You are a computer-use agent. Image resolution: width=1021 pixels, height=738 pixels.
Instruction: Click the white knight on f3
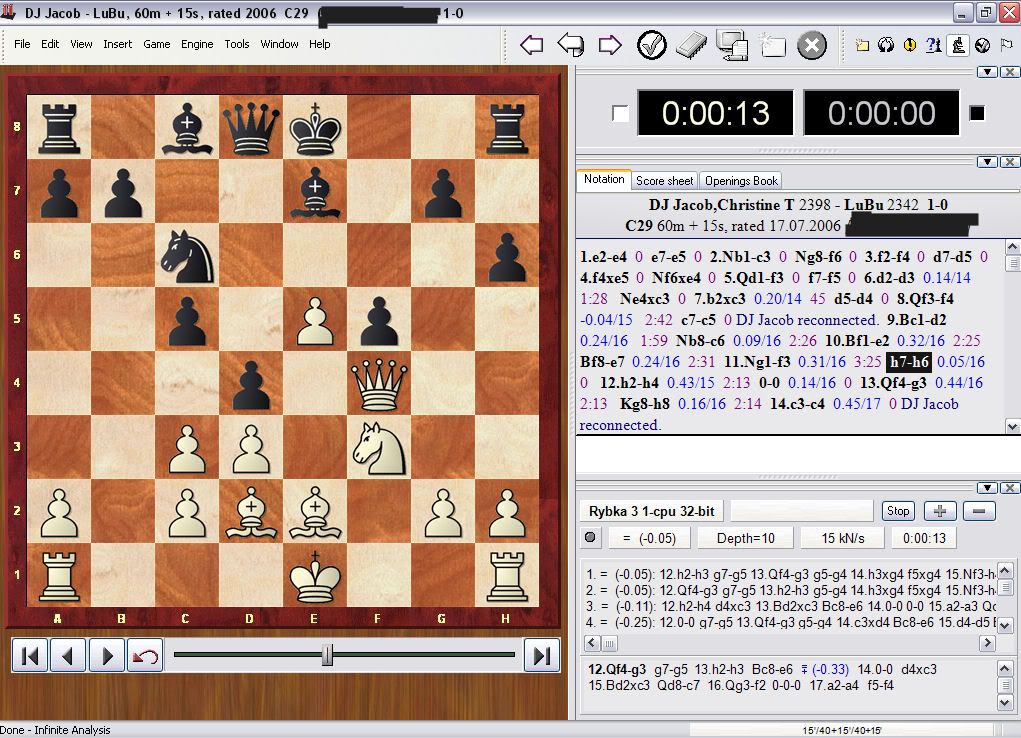(x=379, y=448)
